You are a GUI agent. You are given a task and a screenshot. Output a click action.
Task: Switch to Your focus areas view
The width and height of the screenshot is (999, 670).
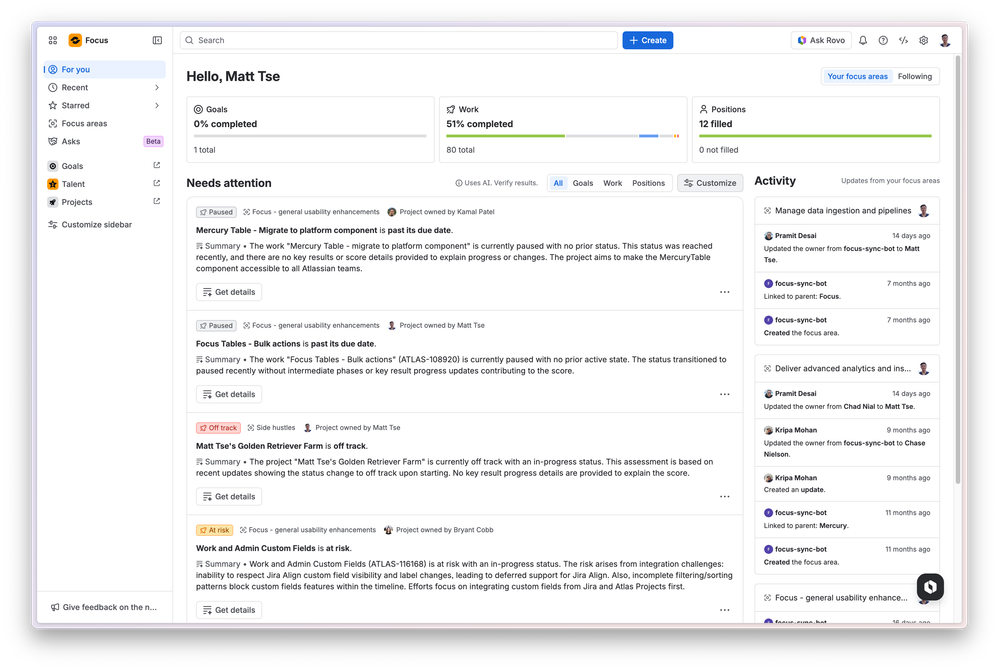[x=857, y=76]
